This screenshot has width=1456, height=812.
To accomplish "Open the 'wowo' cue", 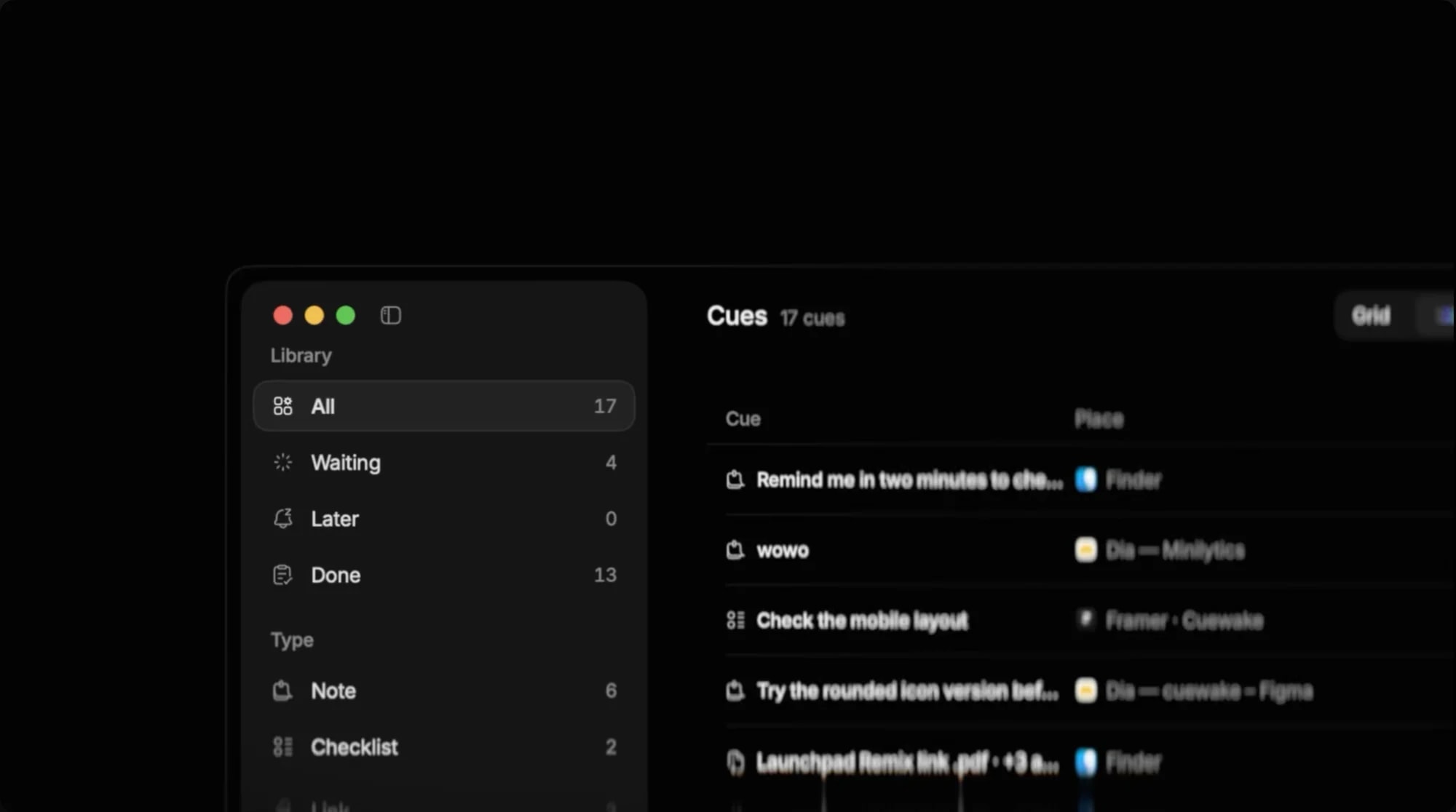I will pyautogui.click(x=783, y=550).
